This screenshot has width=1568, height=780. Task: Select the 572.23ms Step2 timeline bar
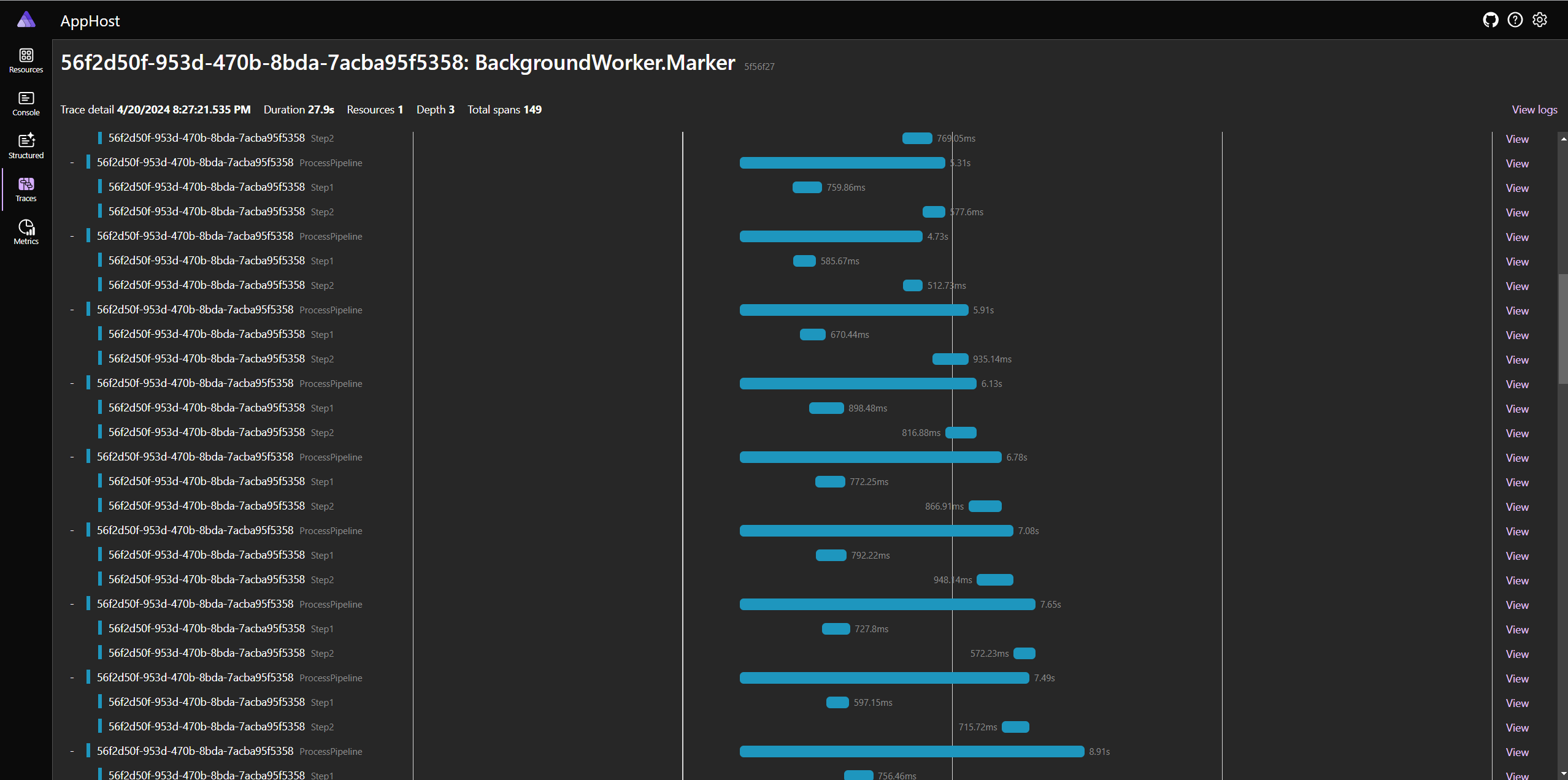point(1024,653)
